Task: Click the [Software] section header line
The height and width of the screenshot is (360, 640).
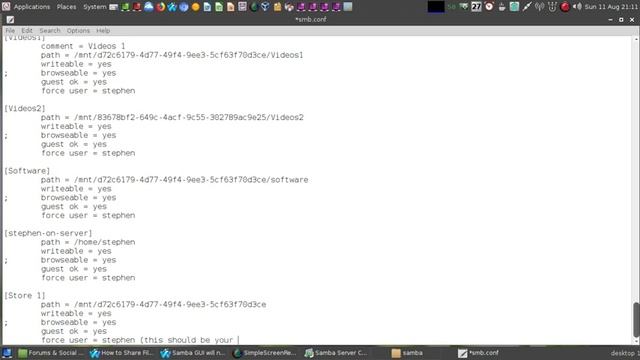Action: point(27,171)
